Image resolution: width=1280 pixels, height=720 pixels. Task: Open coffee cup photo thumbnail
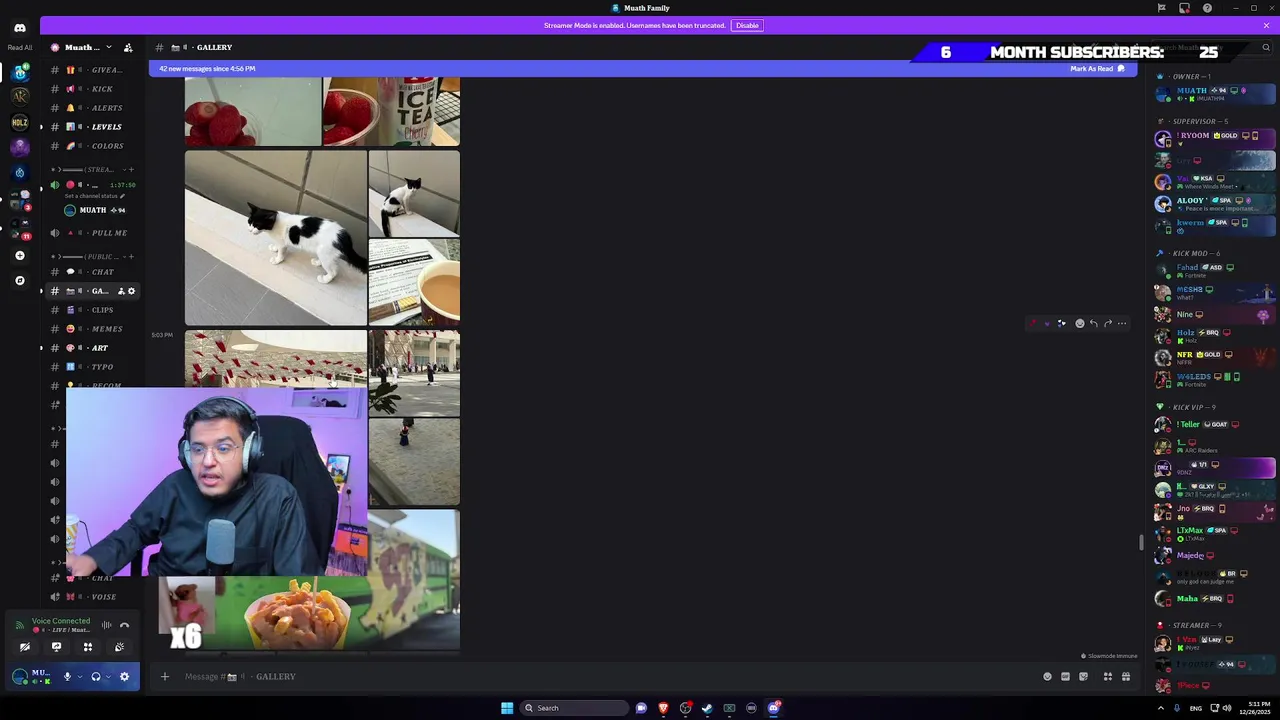414,283
